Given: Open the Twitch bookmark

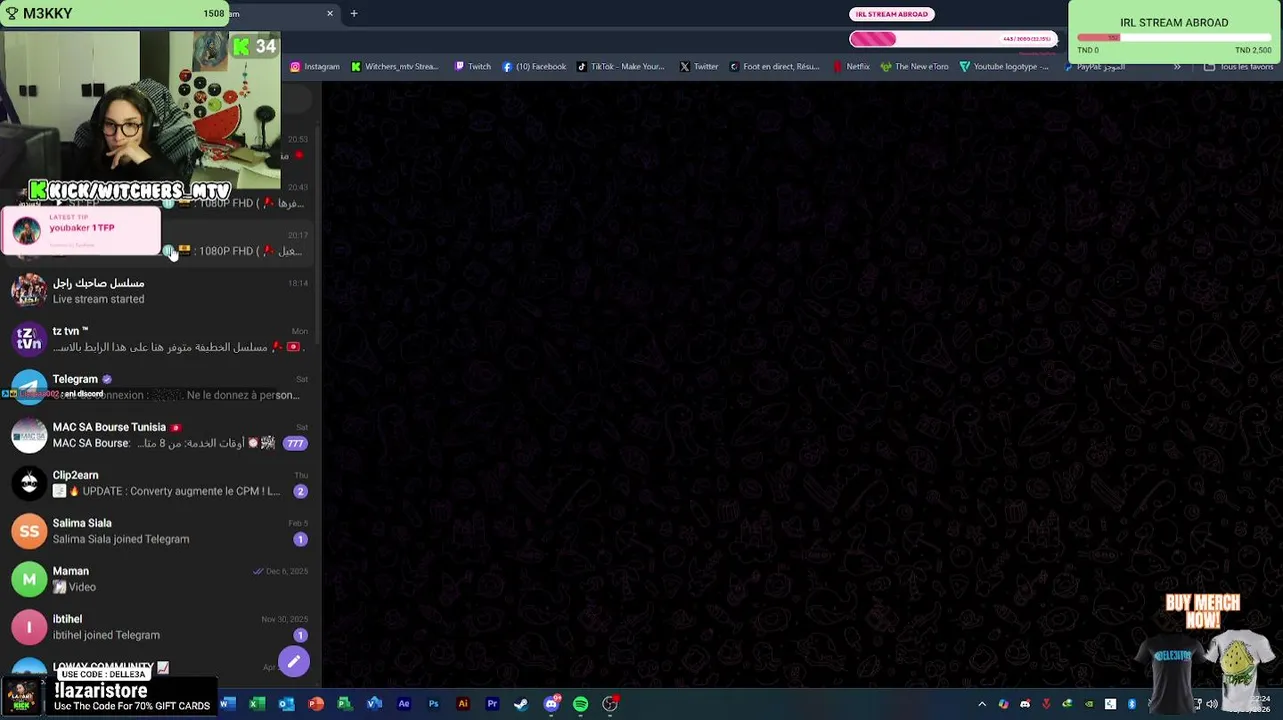Looking at the screenshot, I should tap(472, 67).
